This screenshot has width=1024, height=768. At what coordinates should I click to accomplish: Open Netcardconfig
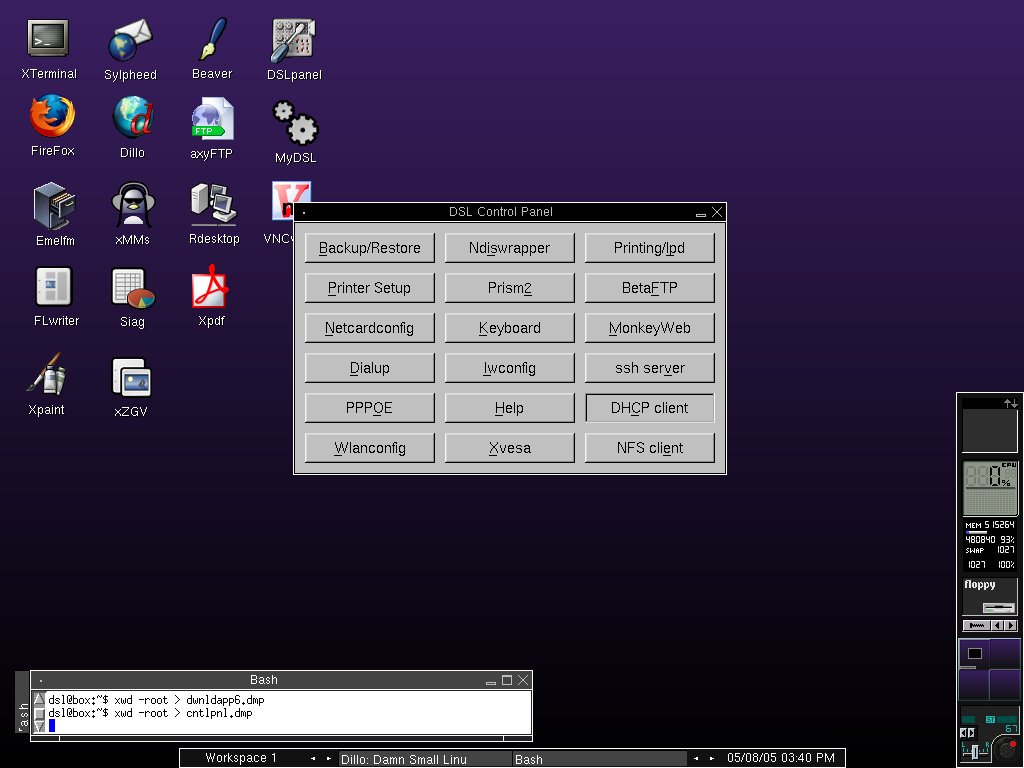pos(370,328)
